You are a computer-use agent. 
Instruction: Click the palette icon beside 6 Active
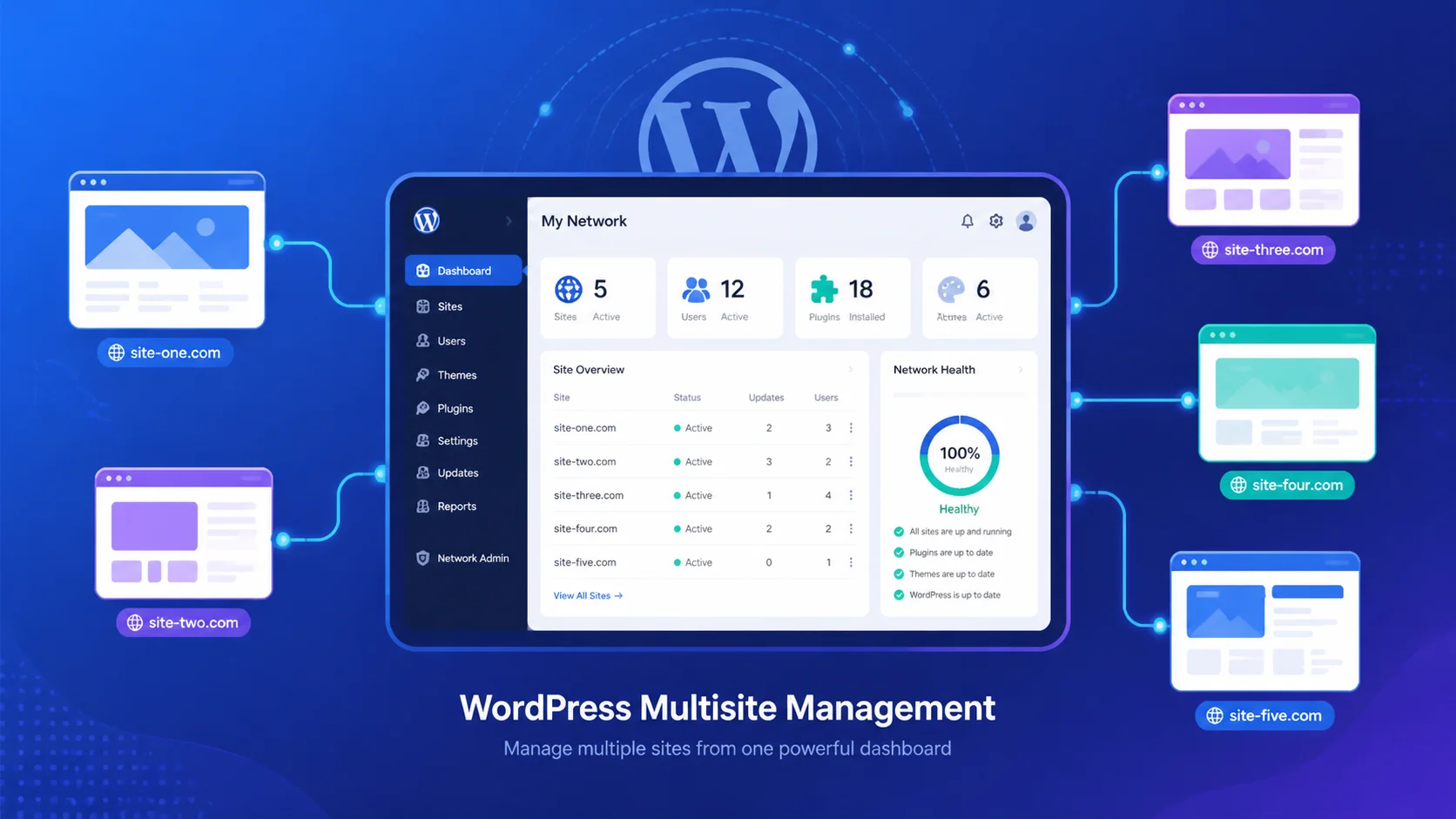pos(951,289)
